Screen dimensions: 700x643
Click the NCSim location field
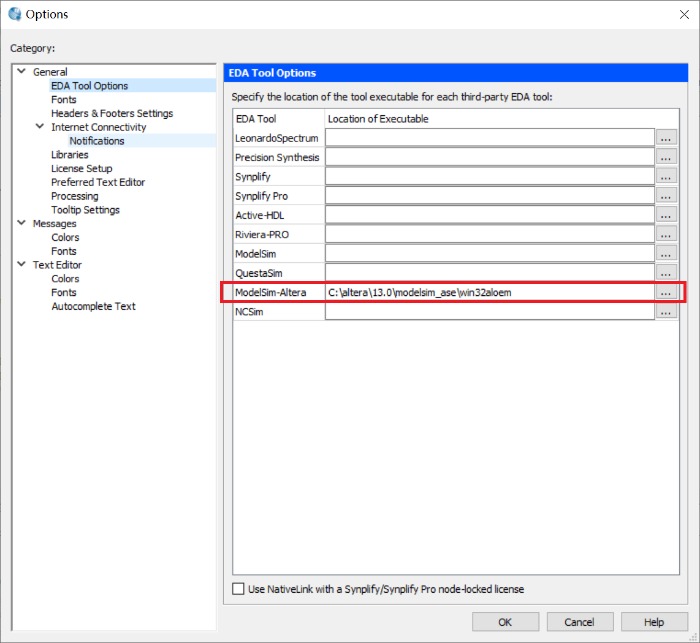click(490, 312)
